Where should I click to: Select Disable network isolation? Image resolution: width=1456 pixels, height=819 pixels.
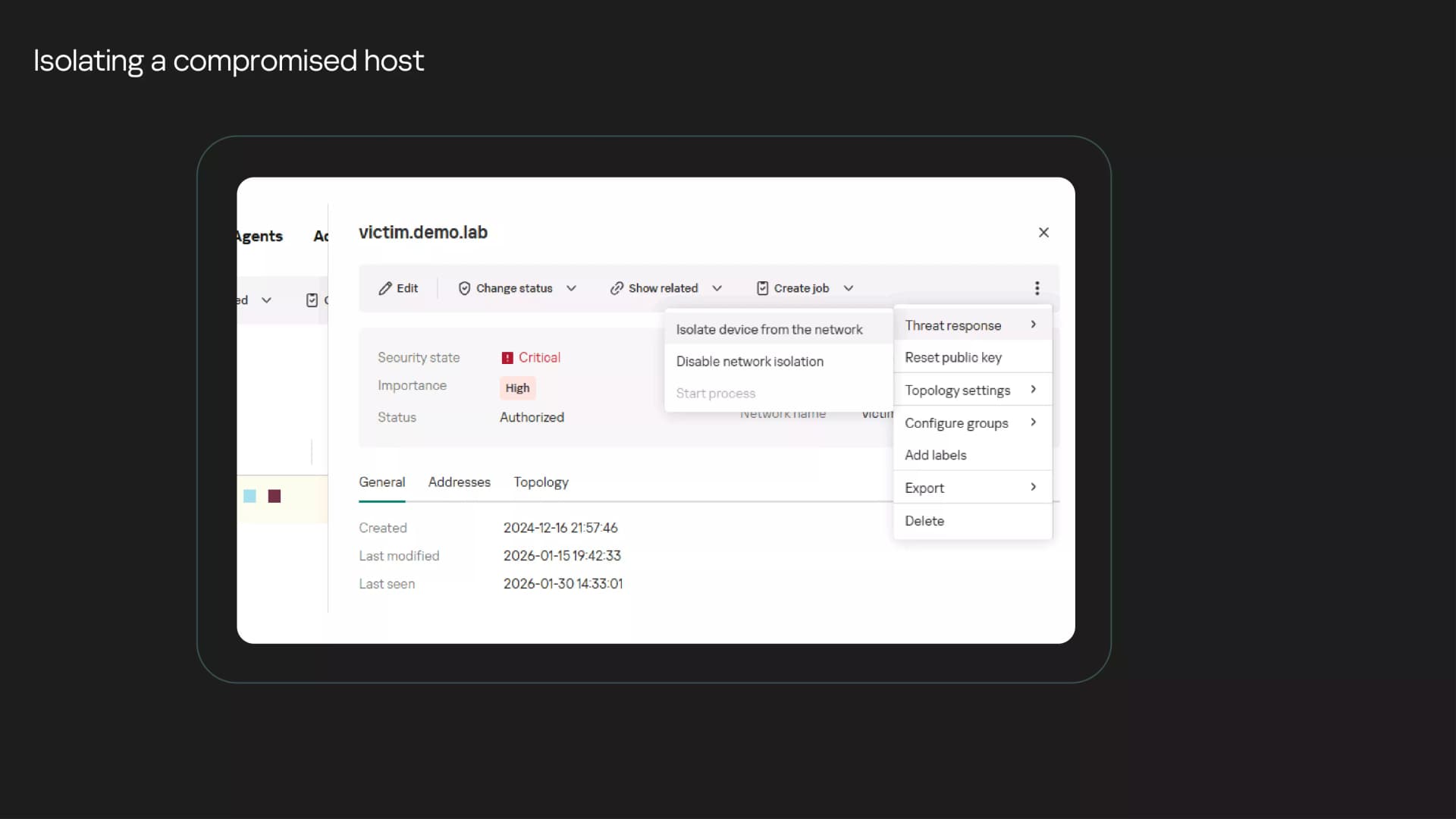779,362
